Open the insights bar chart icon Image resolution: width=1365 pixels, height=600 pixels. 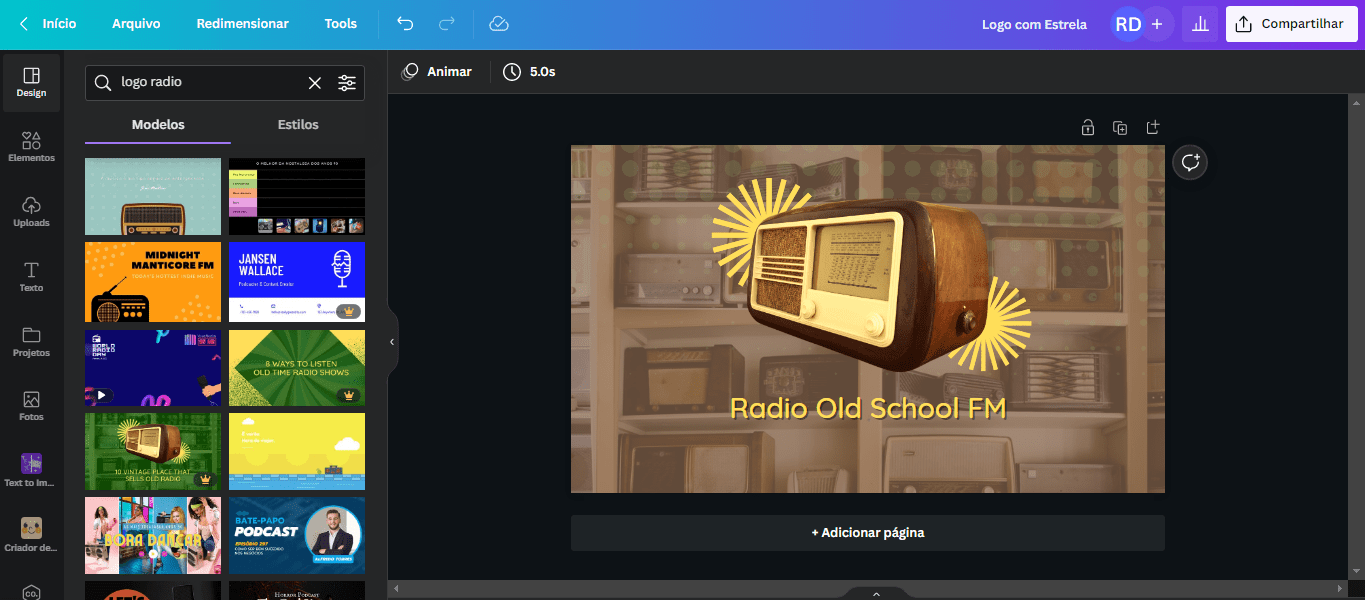coord(1200,23)
